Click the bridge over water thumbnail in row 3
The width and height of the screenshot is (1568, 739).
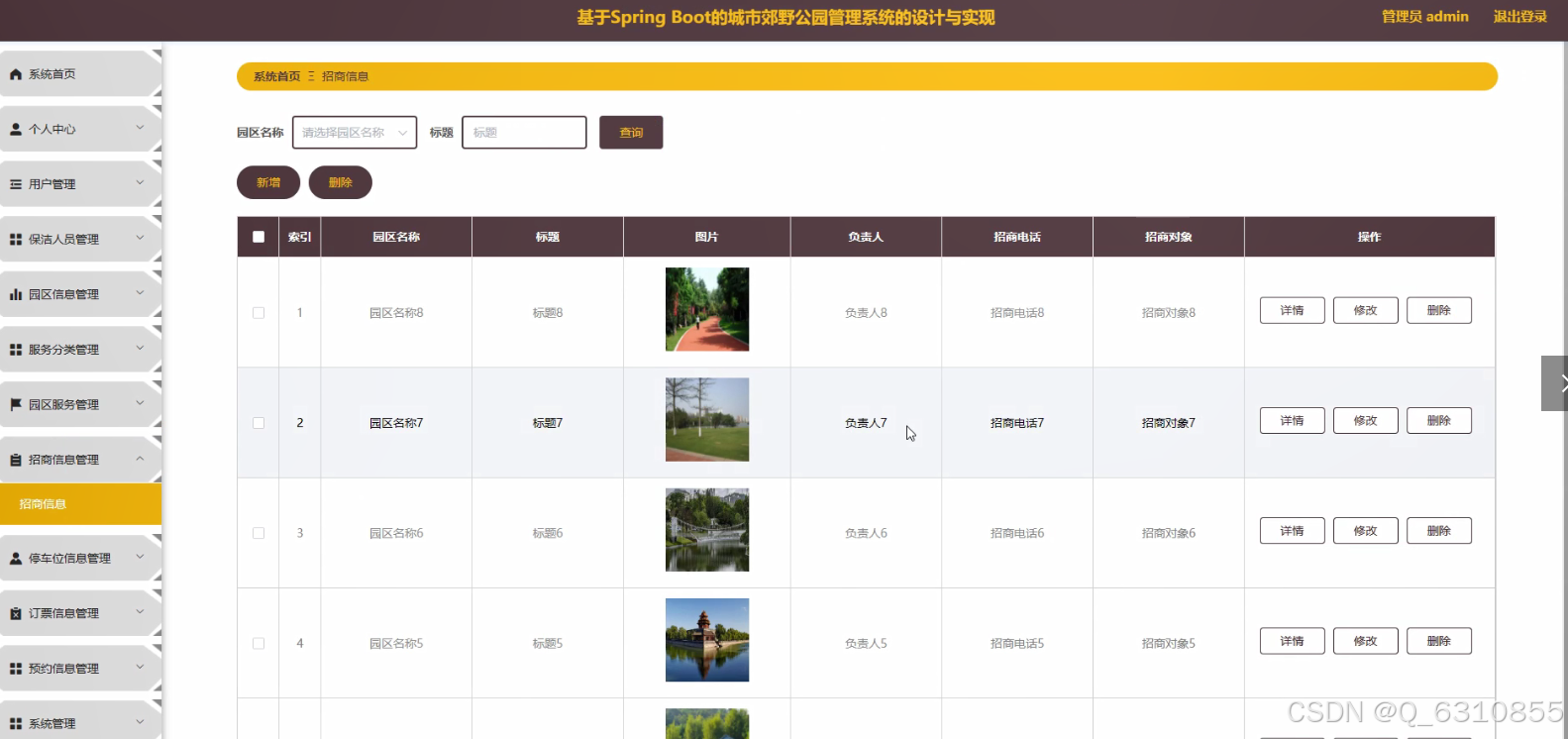click(707, 530)
